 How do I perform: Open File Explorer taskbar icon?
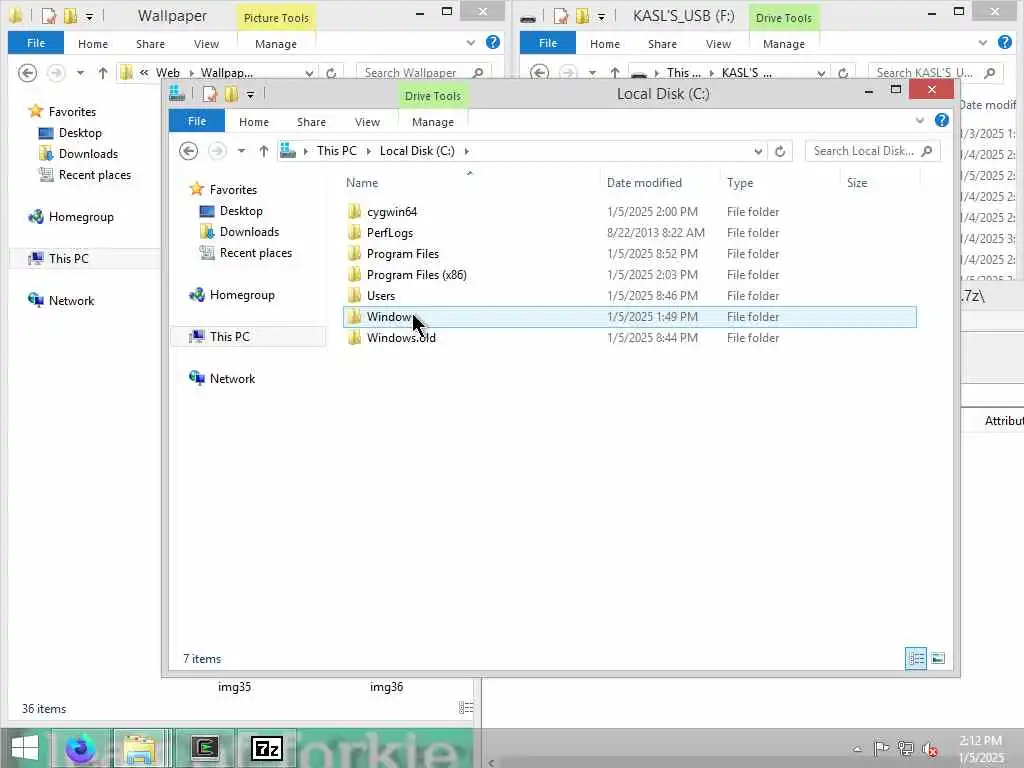(x=141, y=748)
